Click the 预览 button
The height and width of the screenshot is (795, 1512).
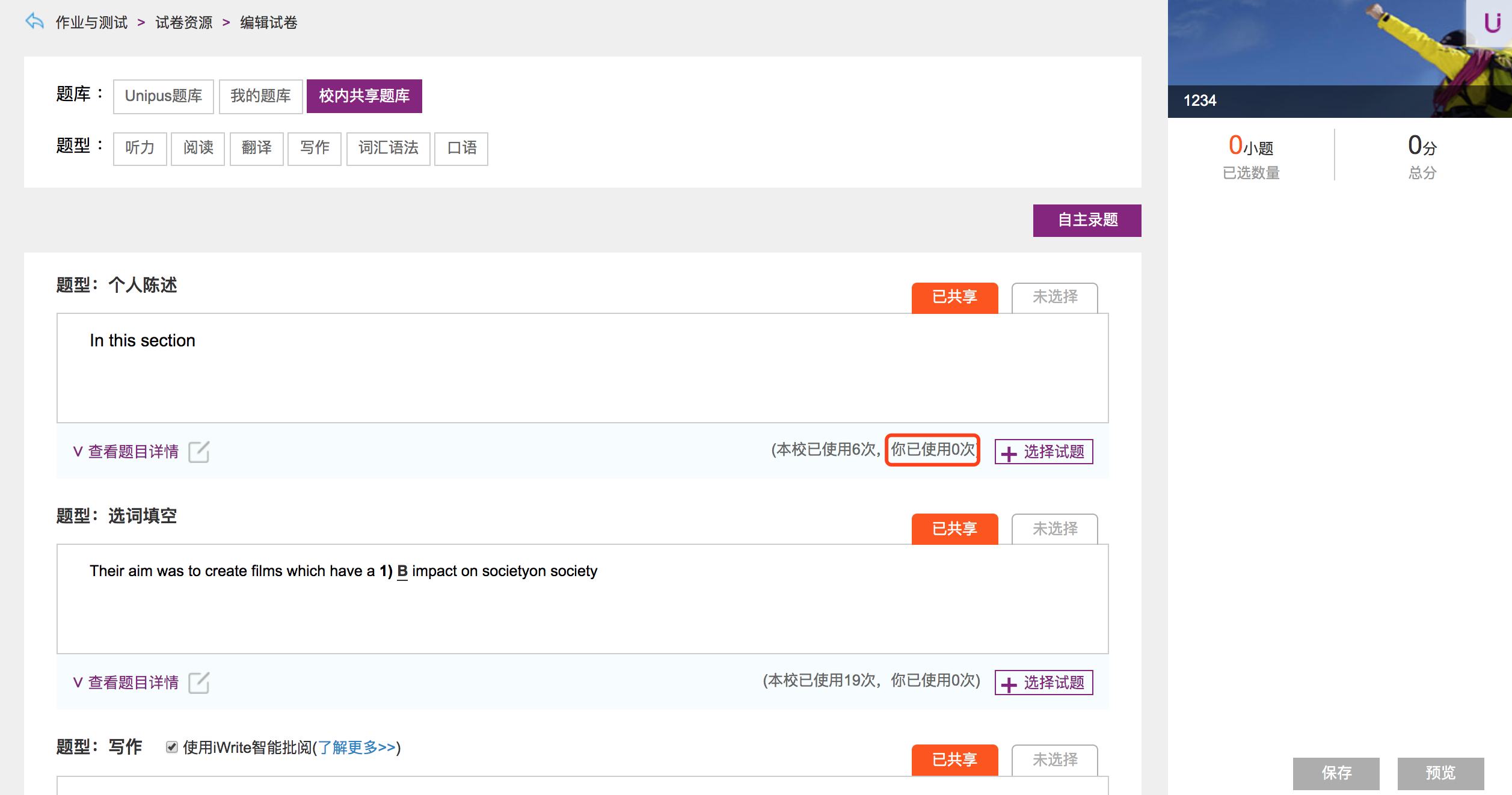(x=1440, y=773)
